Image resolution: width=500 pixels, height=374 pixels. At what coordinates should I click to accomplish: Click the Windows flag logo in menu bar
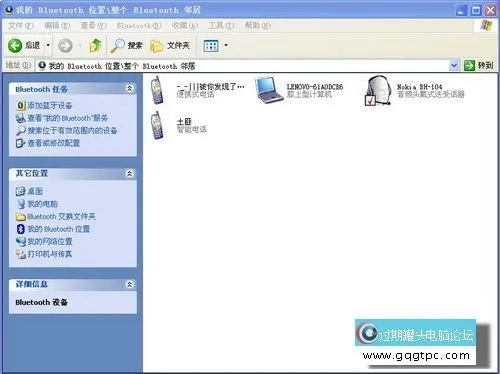click(x=486, y=25)
